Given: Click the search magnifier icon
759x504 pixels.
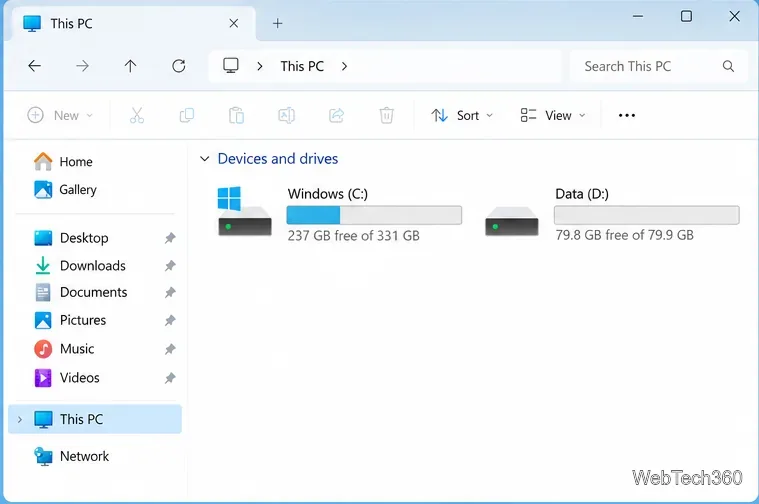Looking at the screenshot, I should (x=728, y=66).
